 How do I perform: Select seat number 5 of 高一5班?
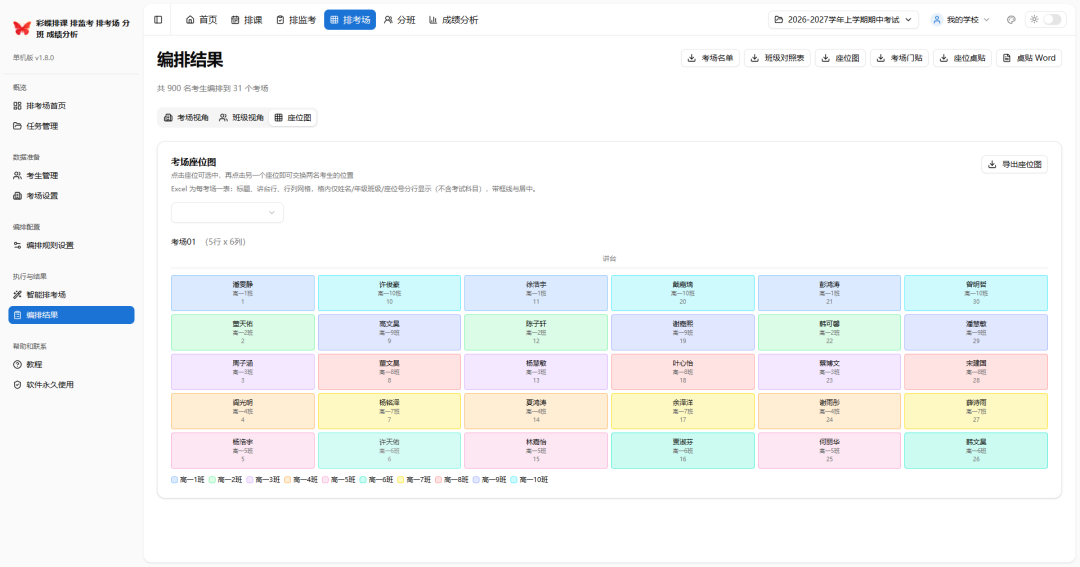pyautogui.click(x=242, y=451)
